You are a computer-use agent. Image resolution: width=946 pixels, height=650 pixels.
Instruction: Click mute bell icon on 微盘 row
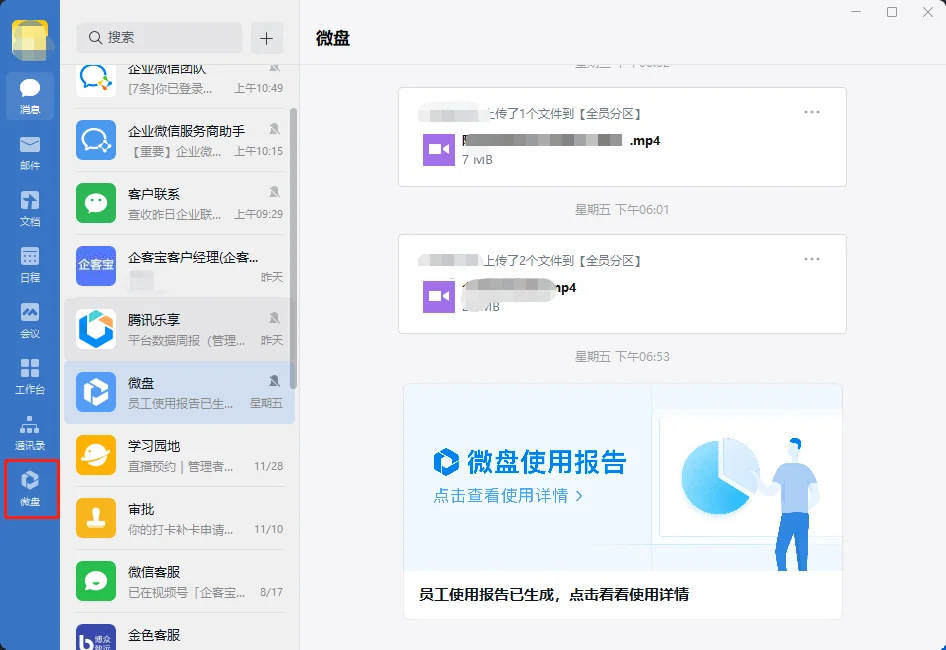tap(275, 381)
